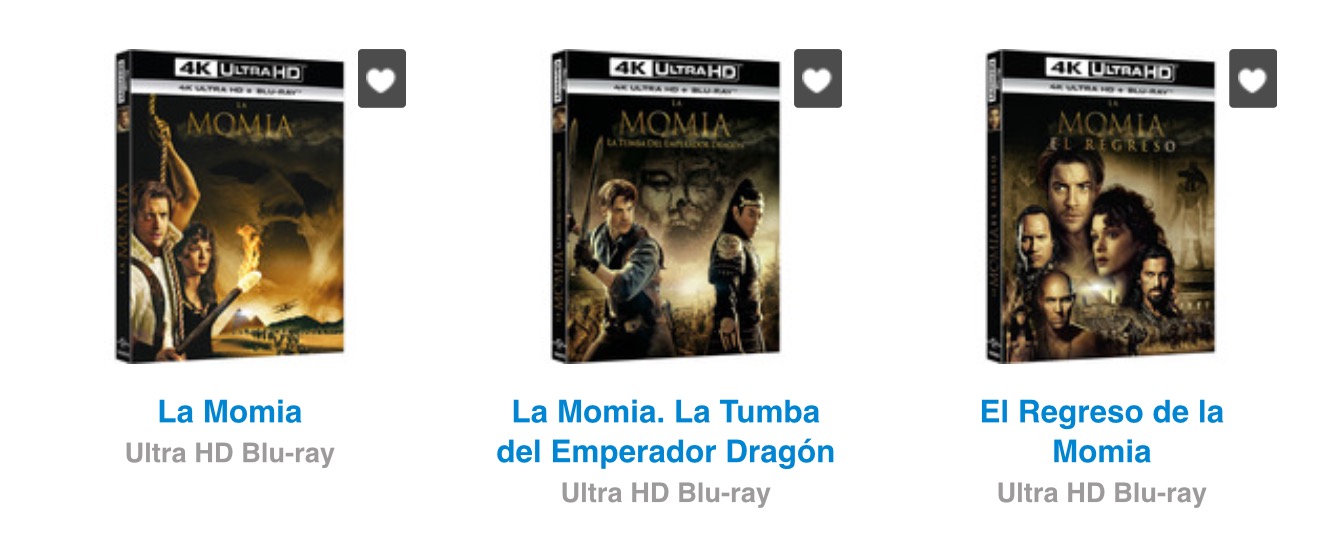
Task: Open the La Momia title link
Action: [230, 412]
